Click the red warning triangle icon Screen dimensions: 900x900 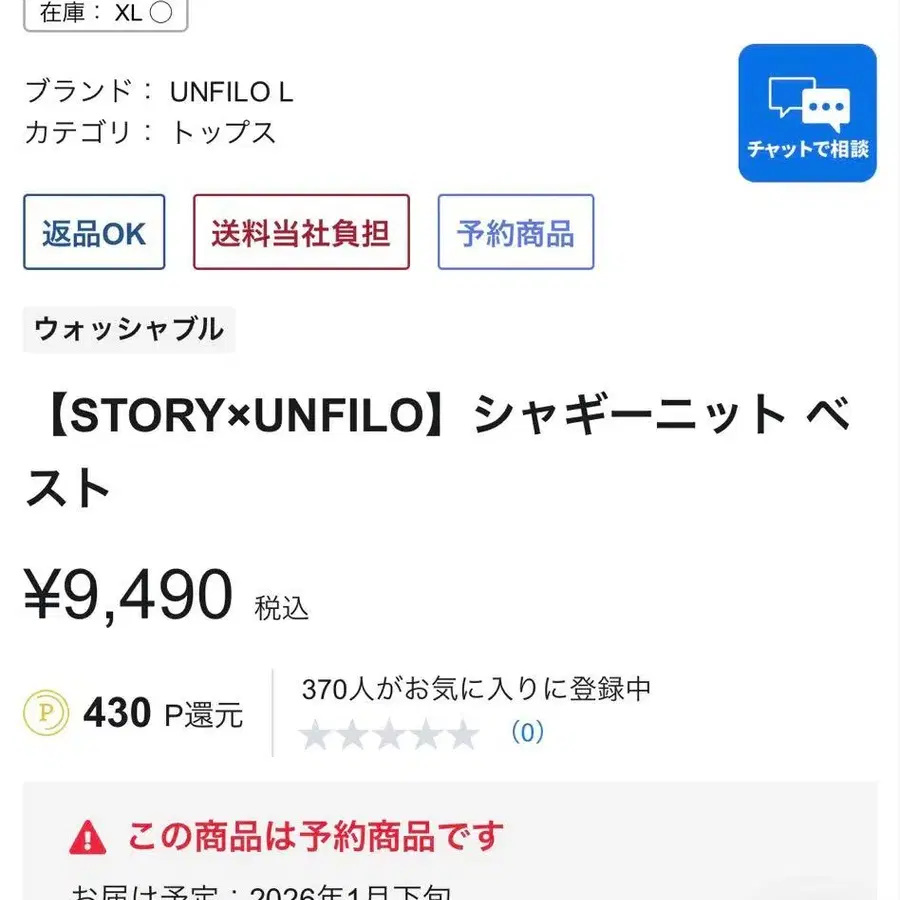pos(88,836)
